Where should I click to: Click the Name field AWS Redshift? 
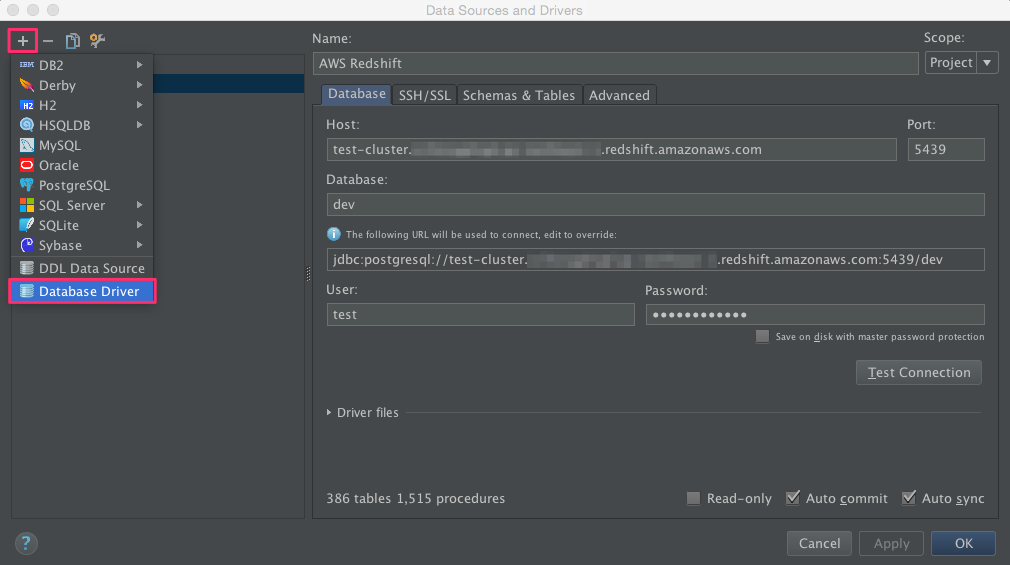[616, 63]
